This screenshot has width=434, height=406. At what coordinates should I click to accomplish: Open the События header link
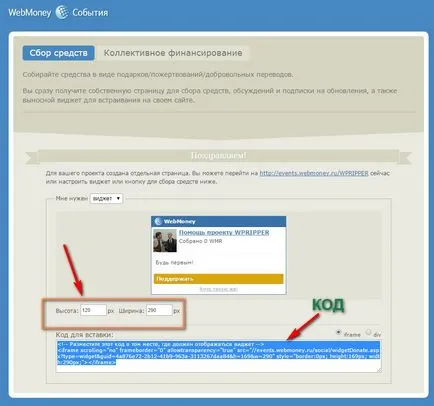(x=90, y=13)
